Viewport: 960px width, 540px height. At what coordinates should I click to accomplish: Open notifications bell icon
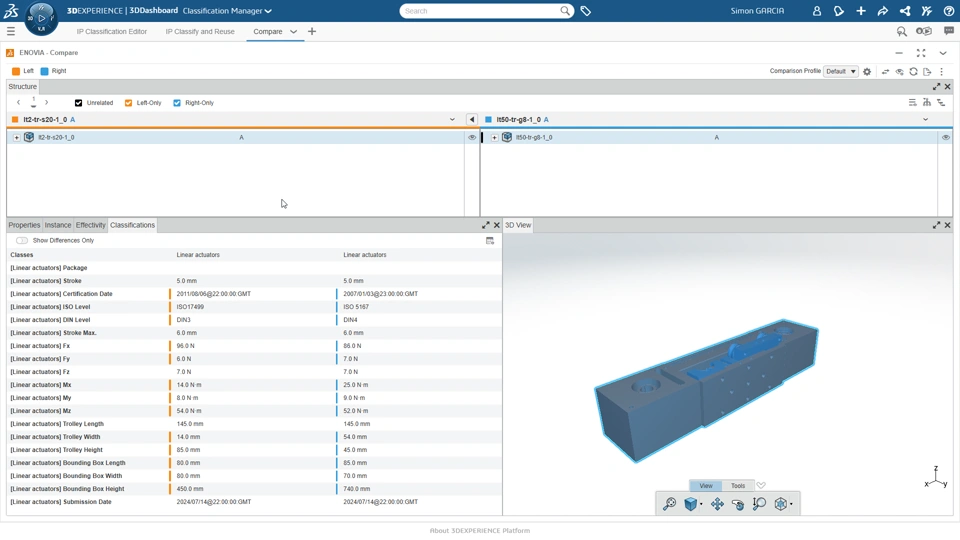point(839,11)
